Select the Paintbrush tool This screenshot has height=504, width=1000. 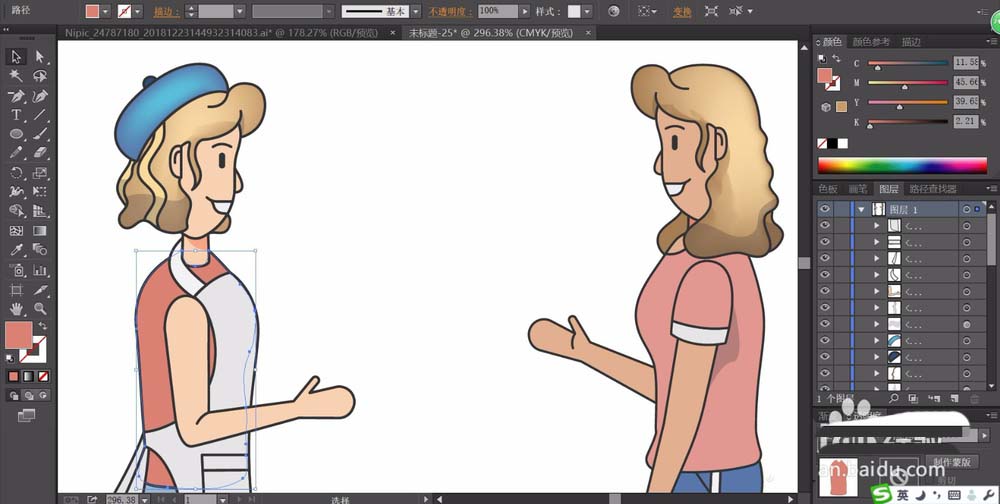(x=40, y=134)
